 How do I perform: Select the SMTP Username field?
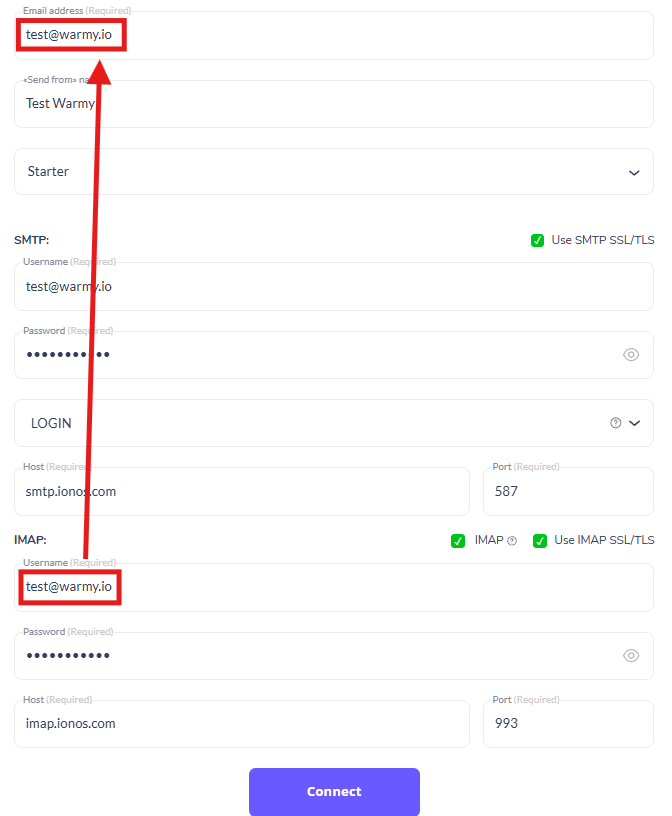[334, 287]
